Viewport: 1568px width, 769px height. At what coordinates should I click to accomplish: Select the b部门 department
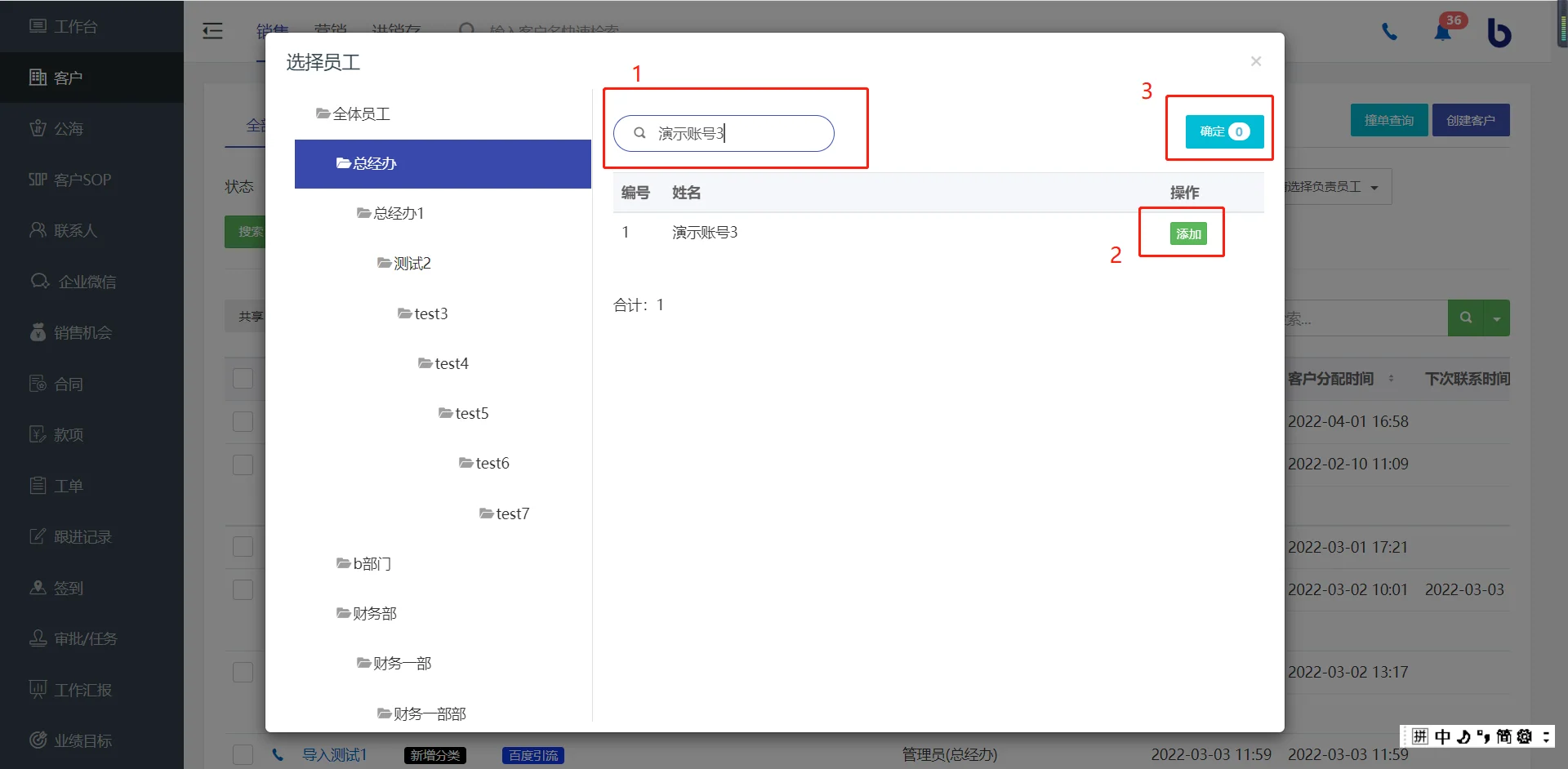tap(364, 564)
